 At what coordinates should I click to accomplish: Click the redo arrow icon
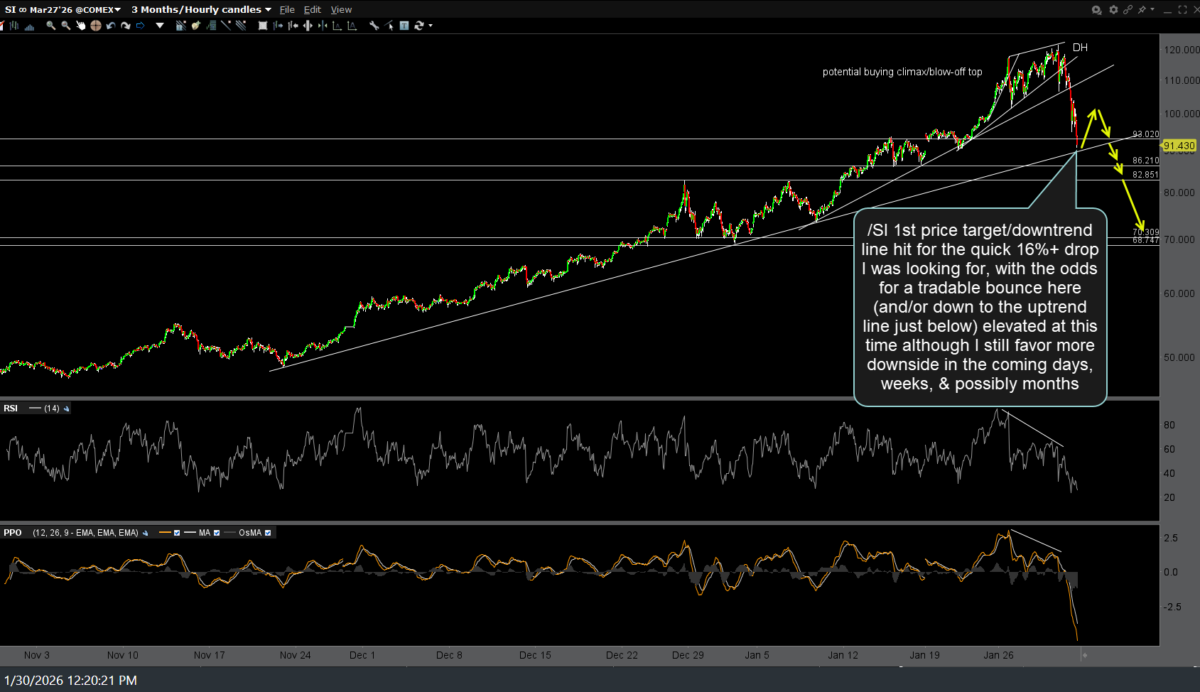click(x=125, y=25)
